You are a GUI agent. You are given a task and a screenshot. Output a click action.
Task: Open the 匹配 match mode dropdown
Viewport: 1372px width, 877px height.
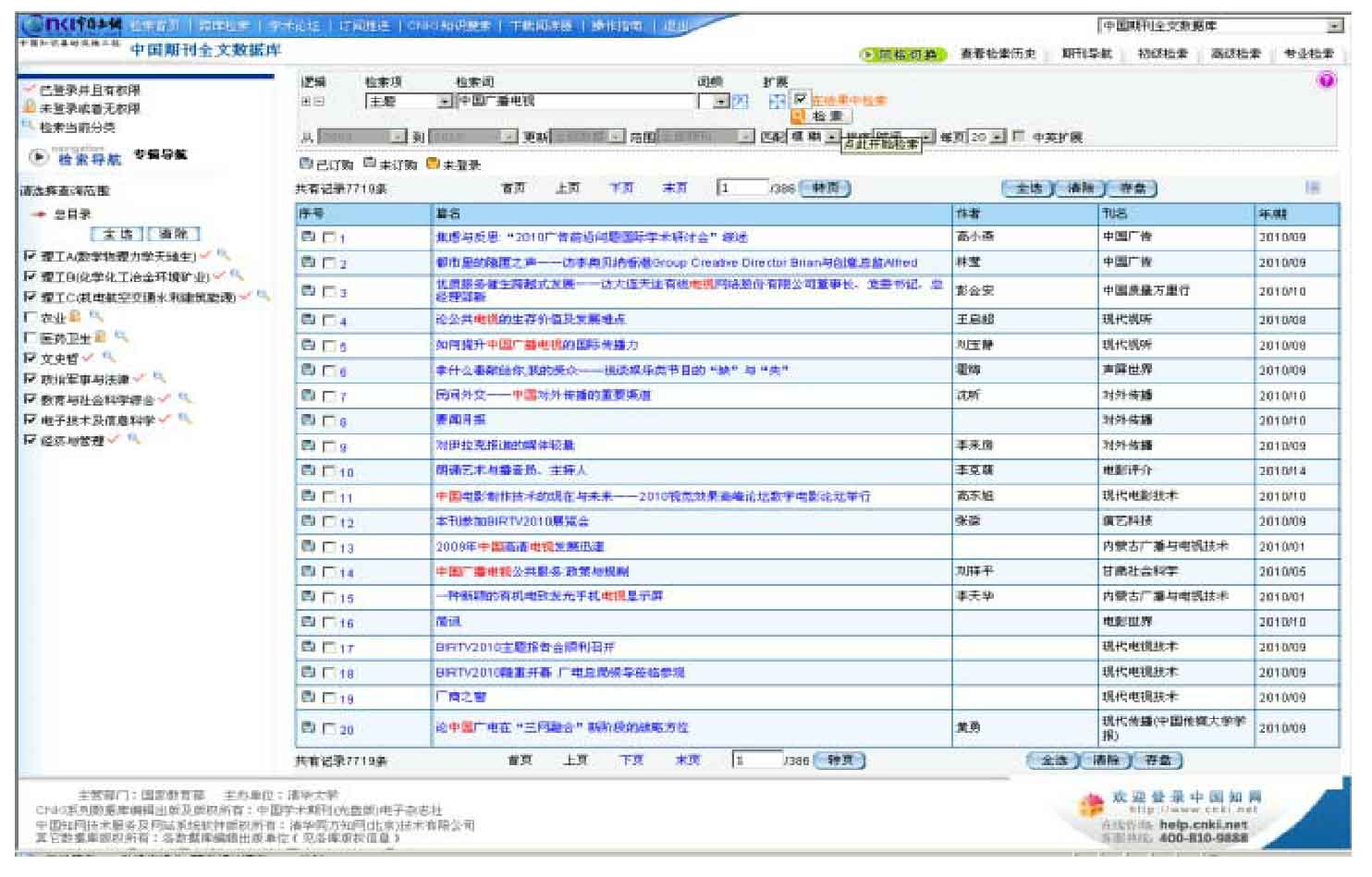[814, 137]
